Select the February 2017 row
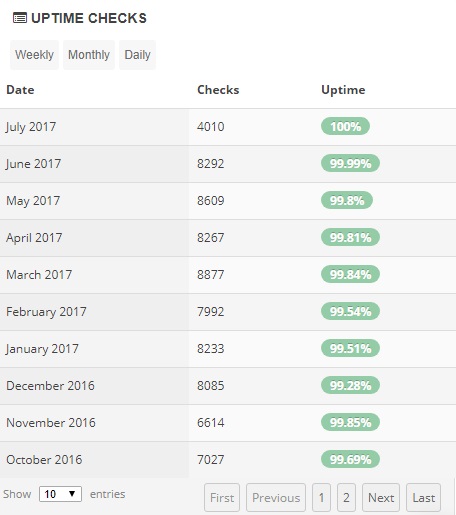Screen dimensions: 456x515 coord(228,312)
